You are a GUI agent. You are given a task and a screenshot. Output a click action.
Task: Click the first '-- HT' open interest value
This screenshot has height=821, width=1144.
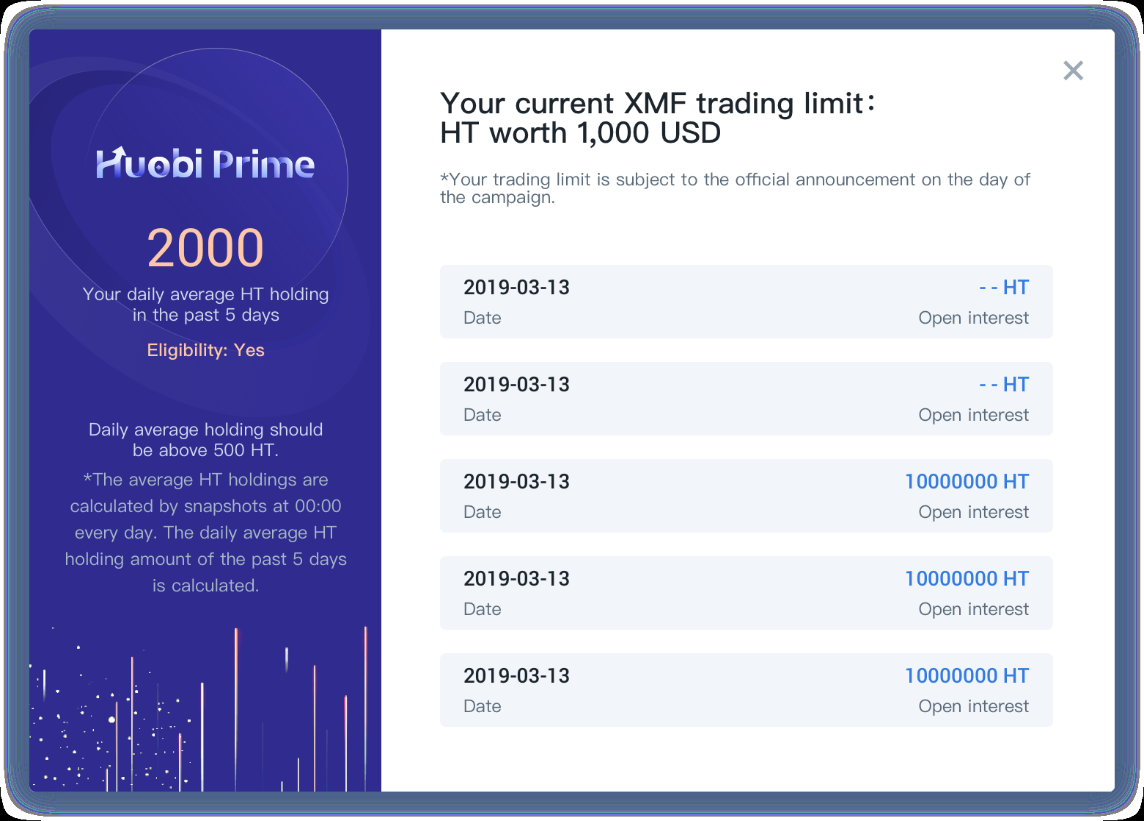click(x=1004, y=288)
